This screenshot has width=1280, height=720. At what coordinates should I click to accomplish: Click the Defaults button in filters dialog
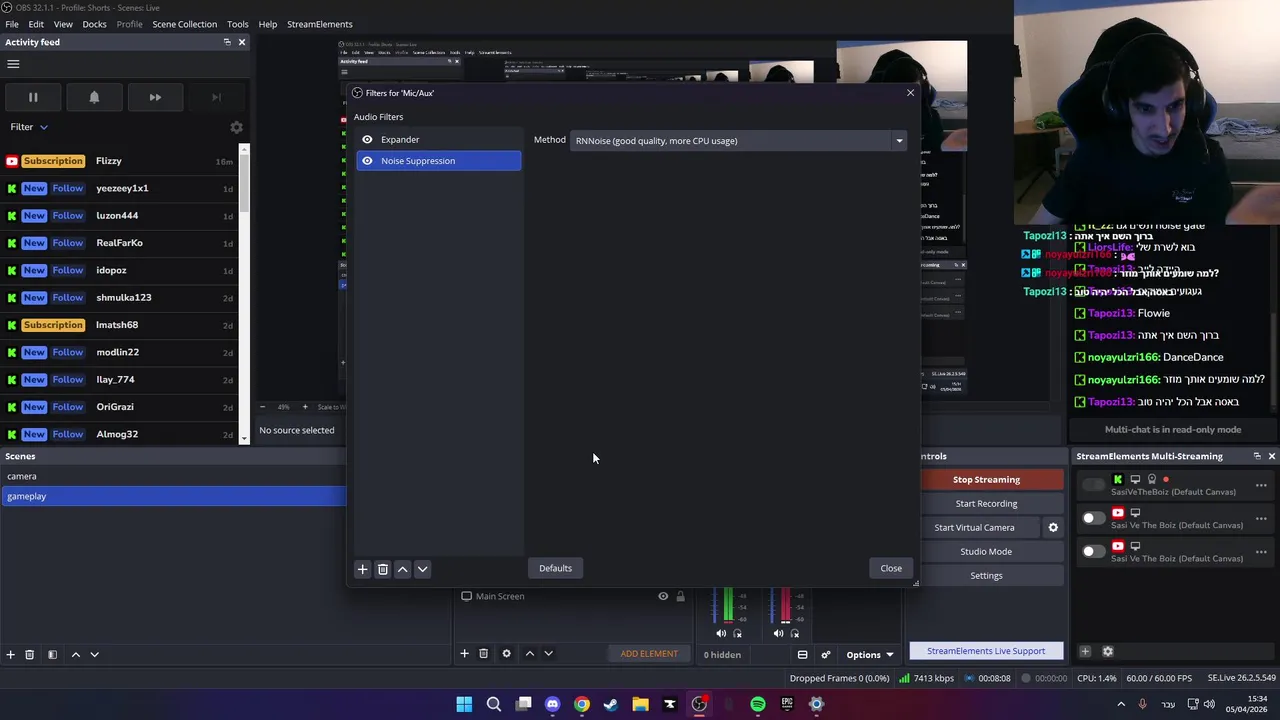coord(555,568)
